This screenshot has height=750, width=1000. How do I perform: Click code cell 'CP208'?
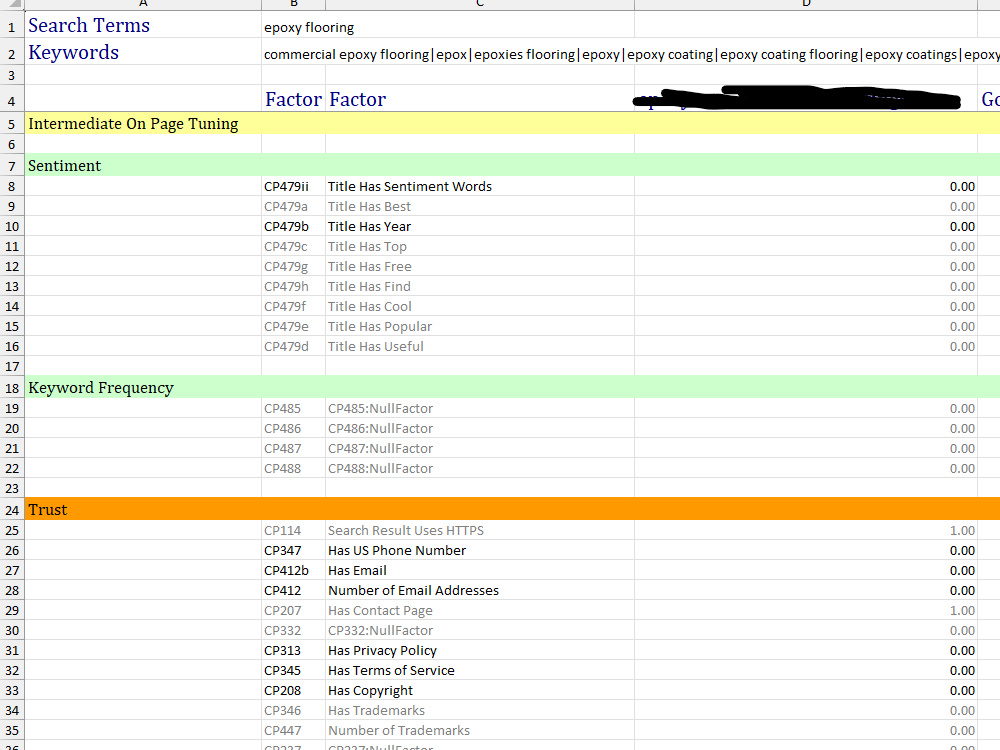click(293, 690)
